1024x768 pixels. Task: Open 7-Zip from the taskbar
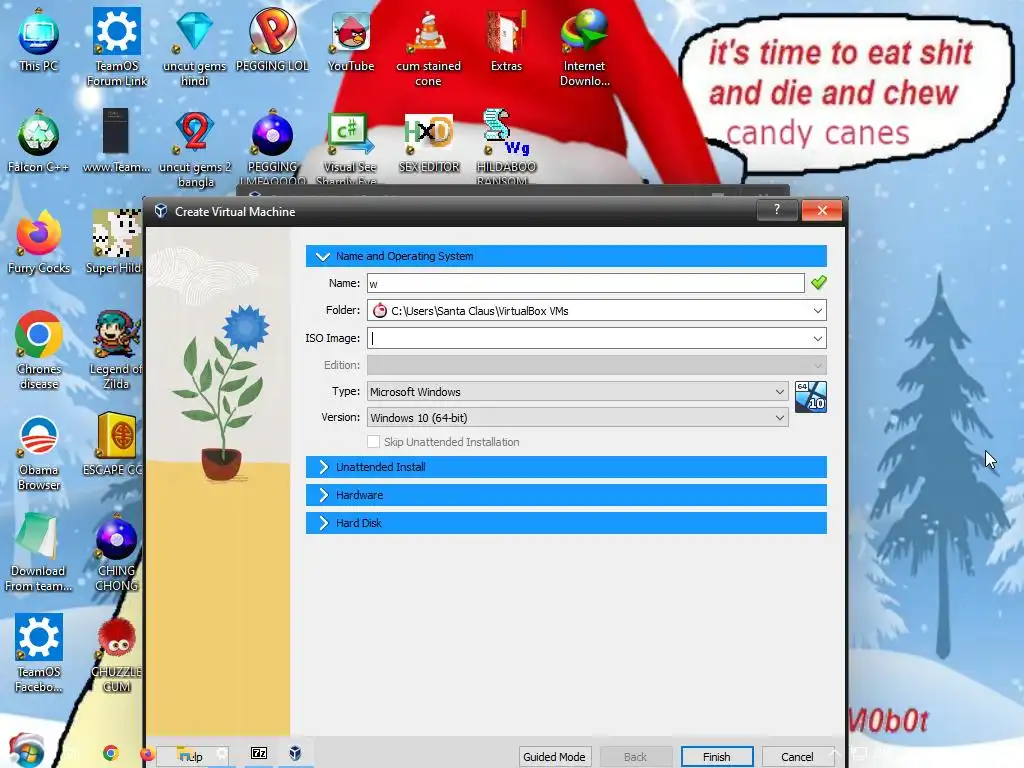pos(259,753)
